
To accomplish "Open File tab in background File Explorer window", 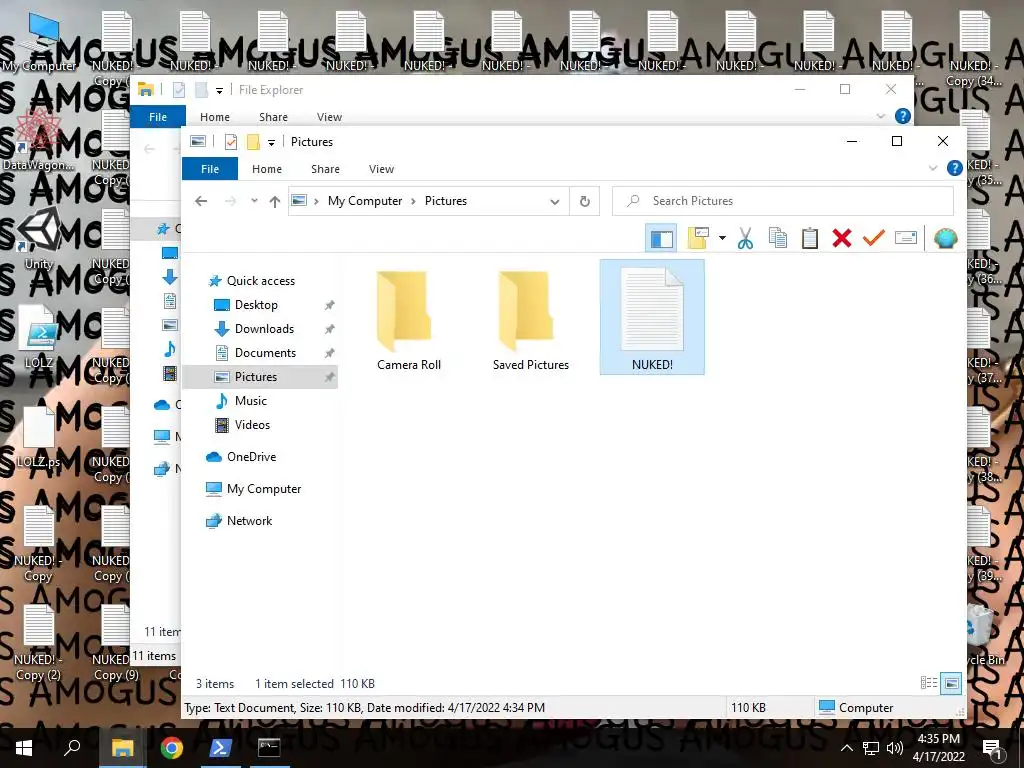I will [158, 117].
